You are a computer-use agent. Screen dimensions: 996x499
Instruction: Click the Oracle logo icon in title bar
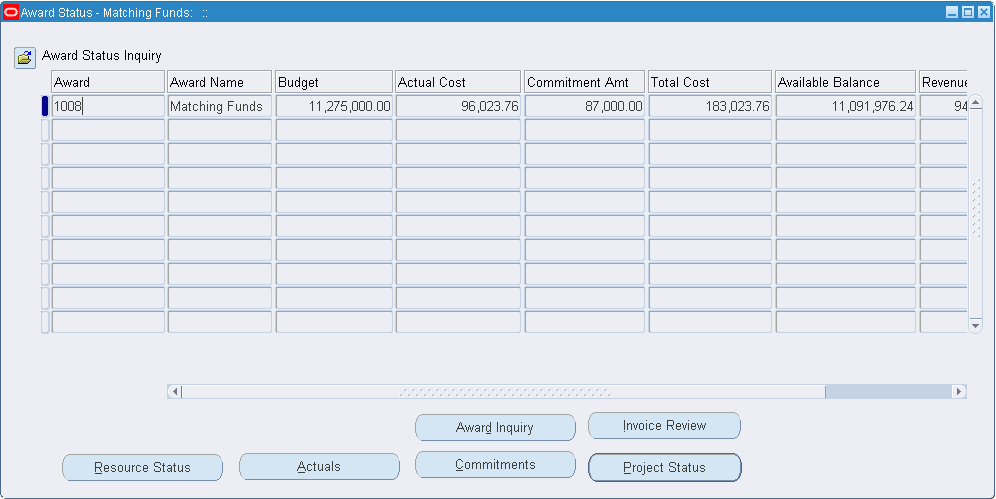tap(11, 12)
